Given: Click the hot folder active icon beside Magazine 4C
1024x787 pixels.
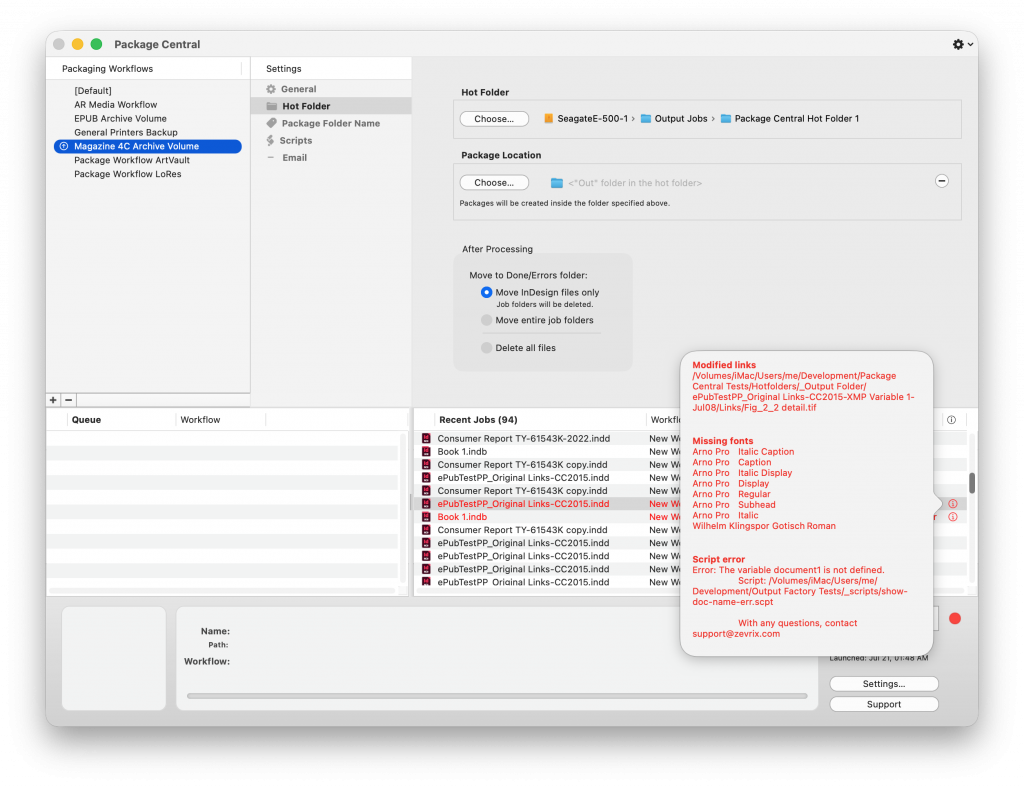Looking at the screenshot, I should (63, 146).
